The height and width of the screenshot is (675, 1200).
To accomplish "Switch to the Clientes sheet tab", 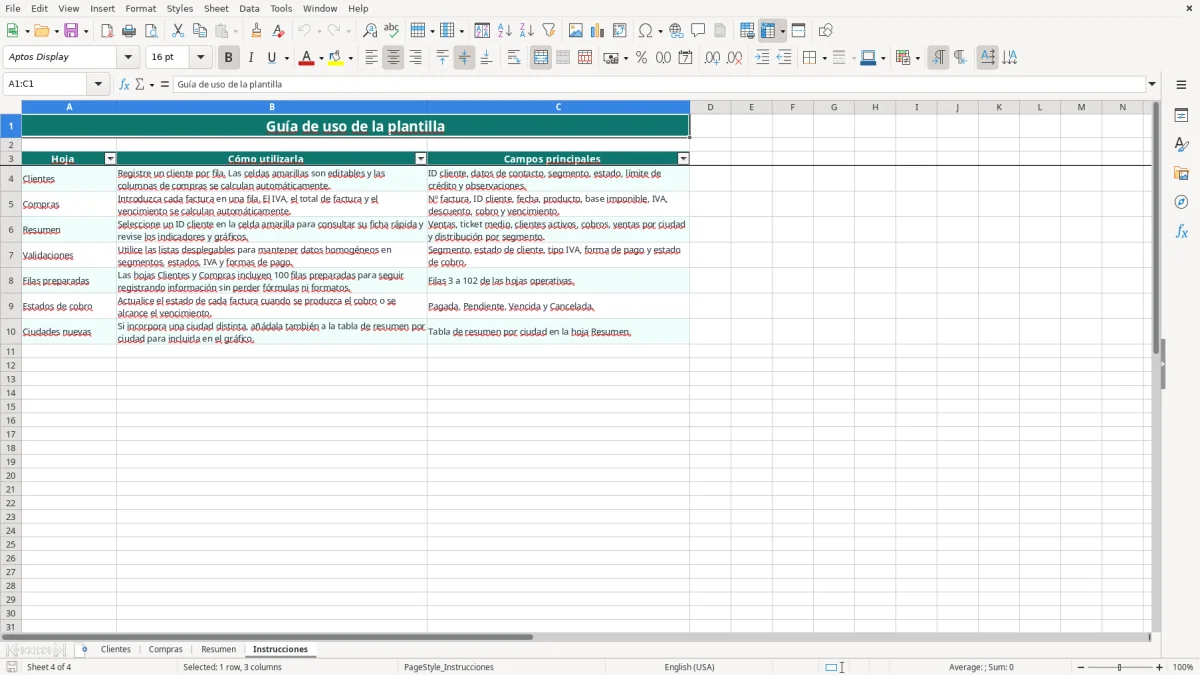I will click(x=116, y=650).
